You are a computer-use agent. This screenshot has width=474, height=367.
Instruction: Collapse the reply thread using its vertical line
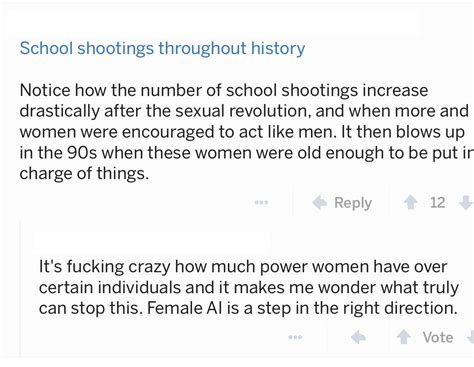(x=21, y=288)
